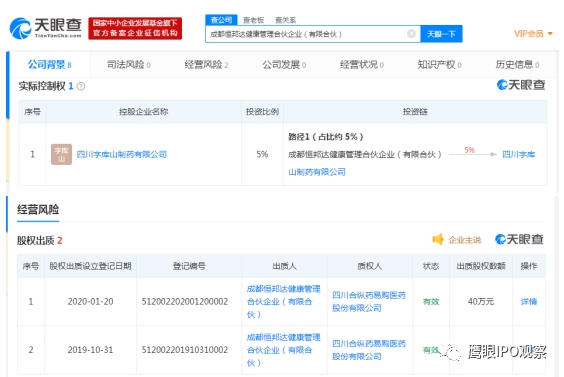This screenshot has width=564, height=377.
Task: Click the 企业主说 speaker icon
Action: pos(438,239)
